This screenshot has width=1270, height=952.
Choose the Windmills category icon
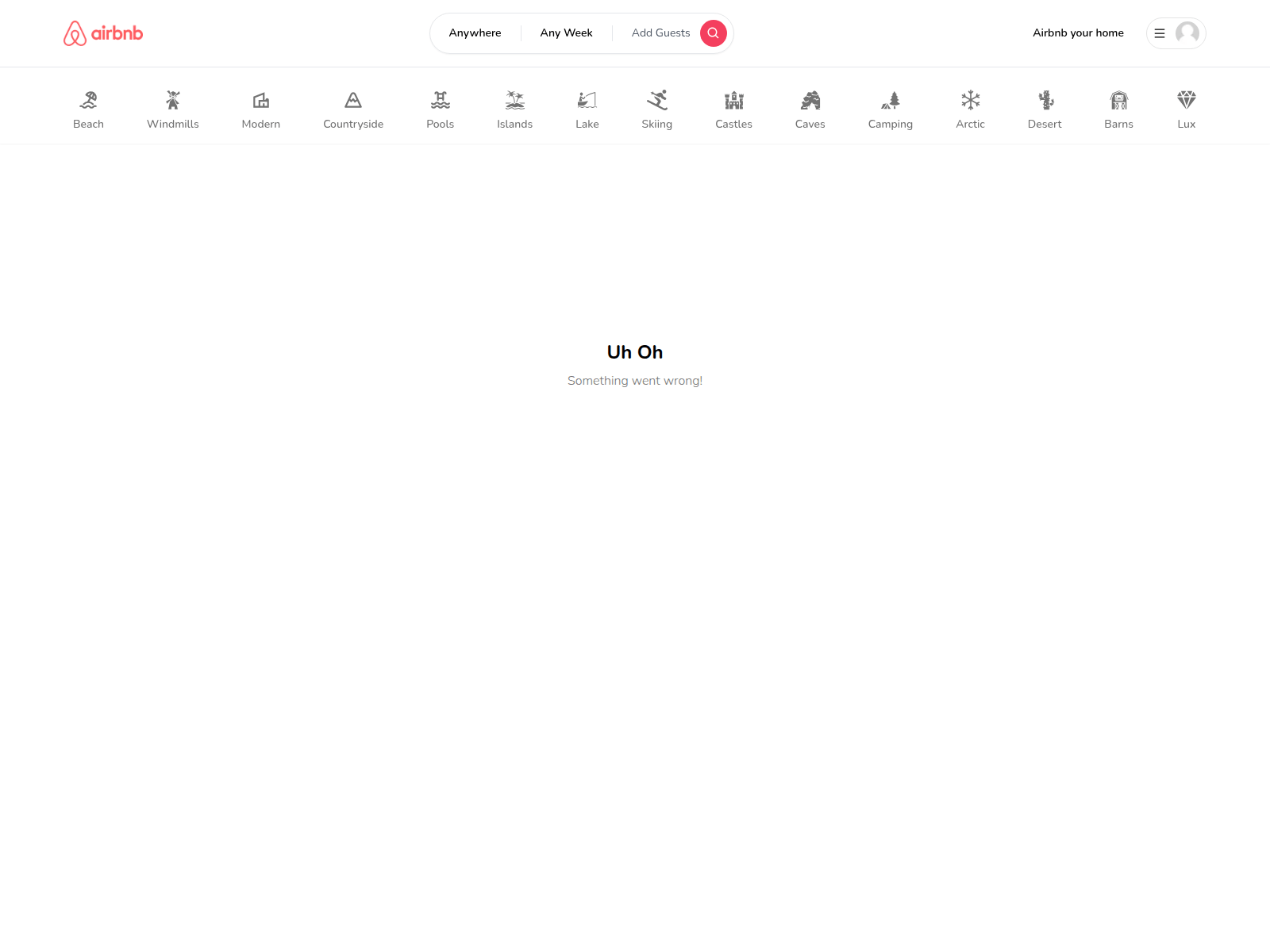click(173, 100)
